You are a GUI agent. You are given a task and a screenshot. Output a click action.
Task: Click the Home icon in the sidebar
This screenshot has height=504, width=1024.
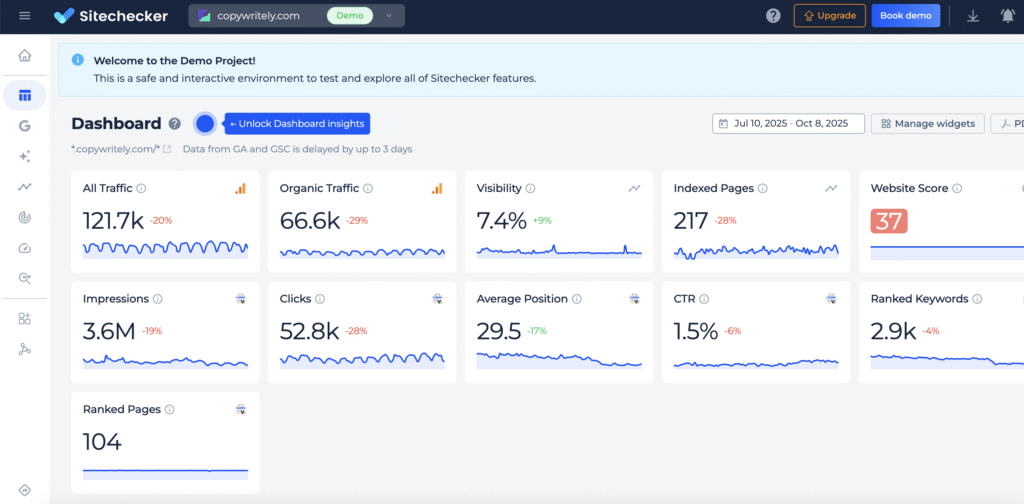pyautogui.click(x=25, y=56)
